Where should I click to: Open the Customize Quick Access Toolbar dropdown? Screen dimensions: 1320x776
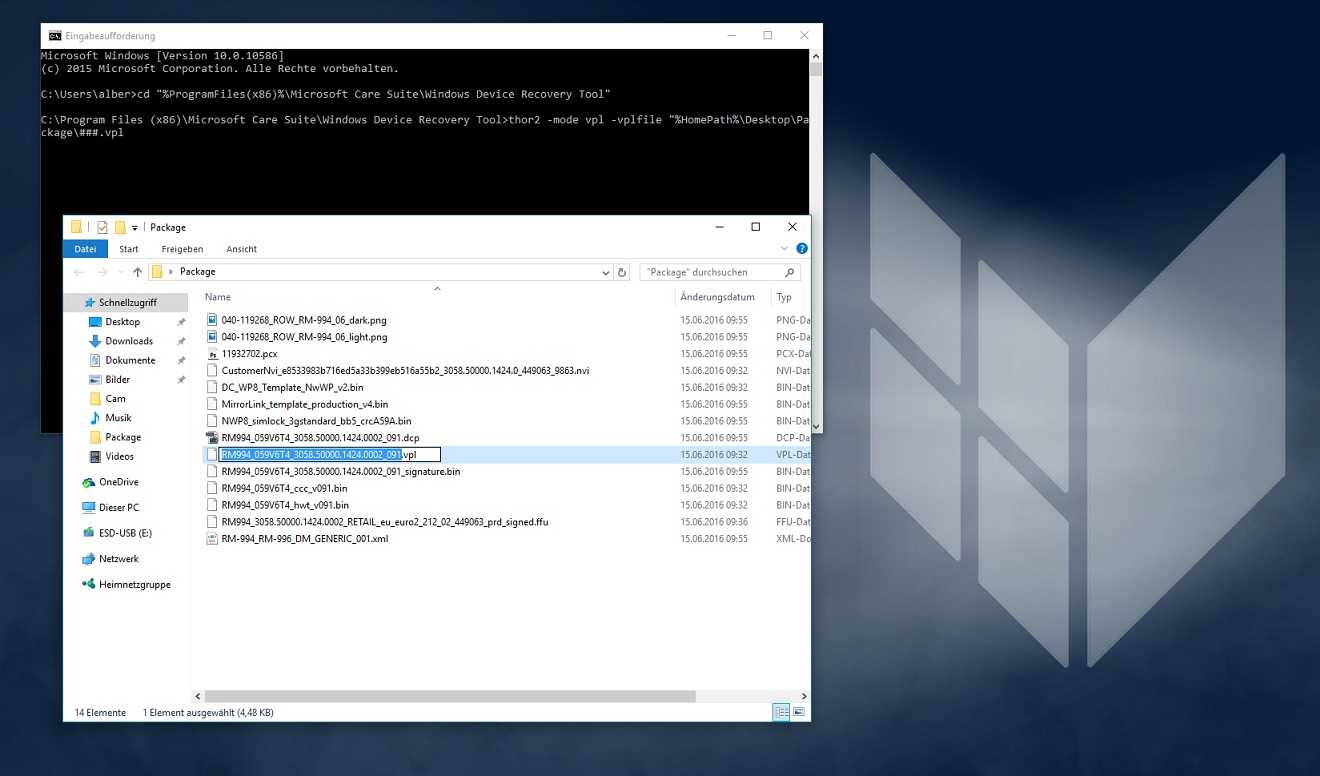point(134,227)
